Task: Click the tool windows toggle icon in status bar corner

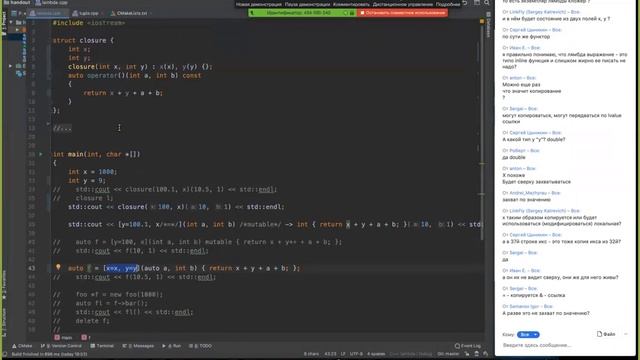Action: tap(4, 354)
